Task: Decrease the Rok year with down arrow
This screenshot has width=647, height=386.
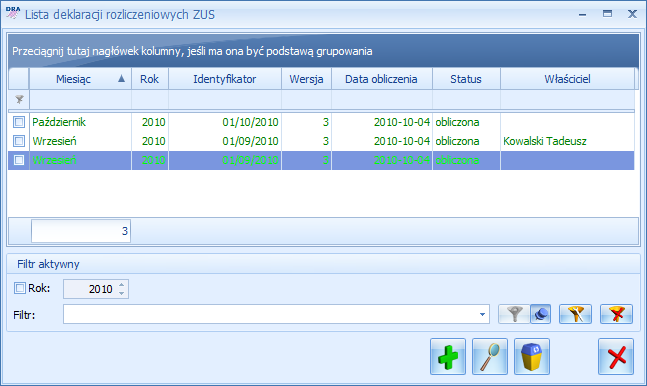Action: [121, 293]
